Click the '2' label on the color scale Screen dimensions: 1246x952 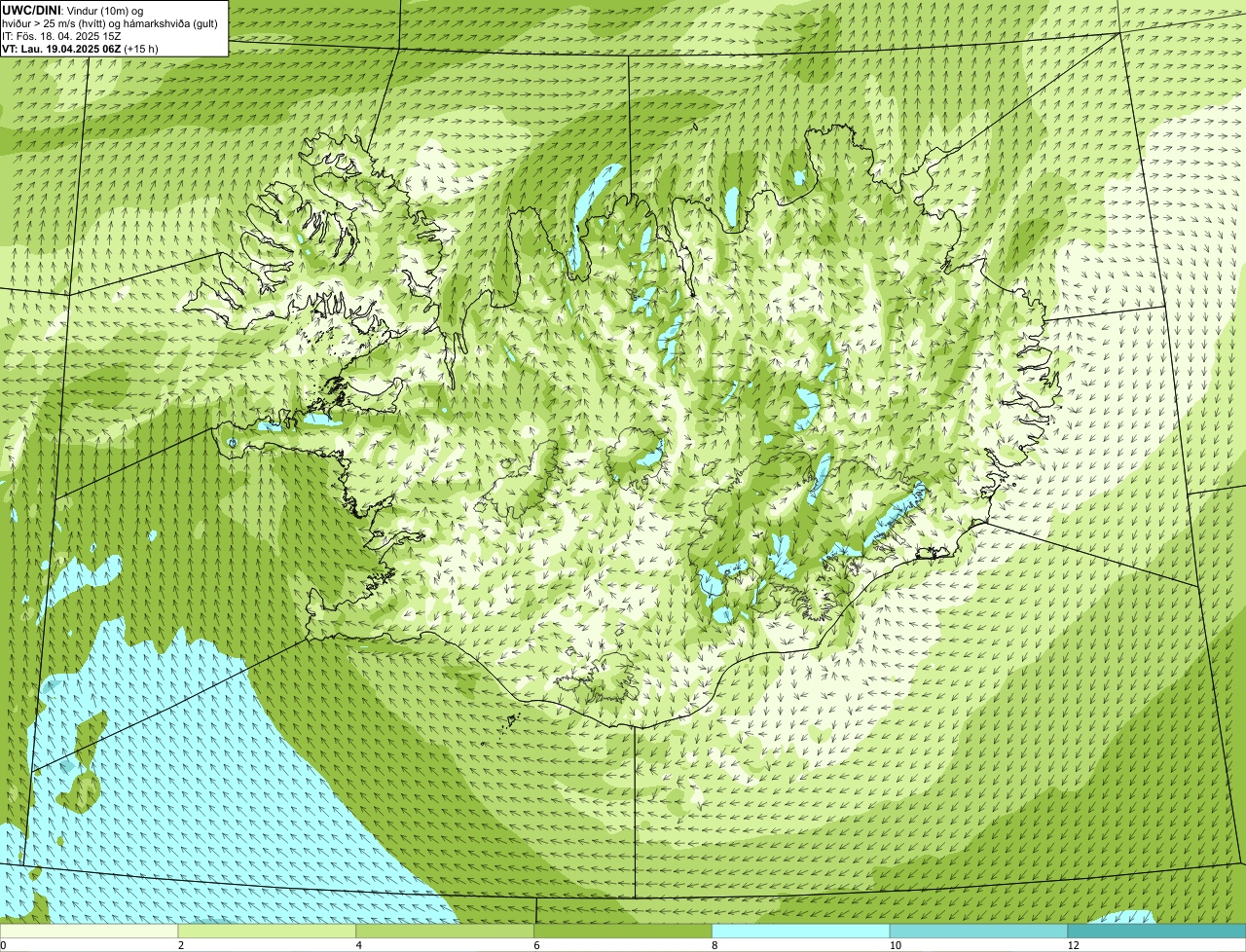(181, 945)
